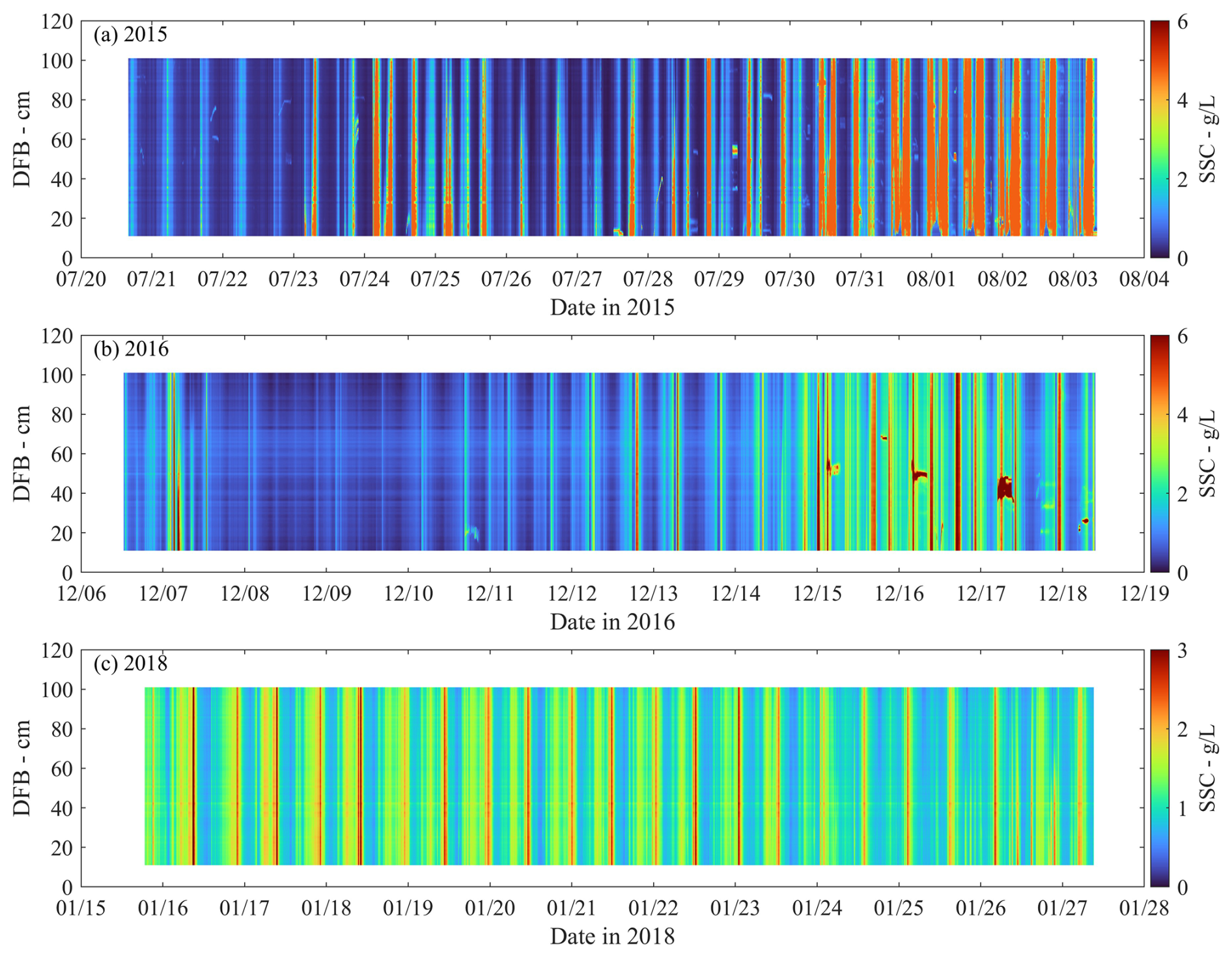The width and height of the screenshot is (1232, 959).
Task: Click the "(b) 2016" panel label
Action: (130, 349)
